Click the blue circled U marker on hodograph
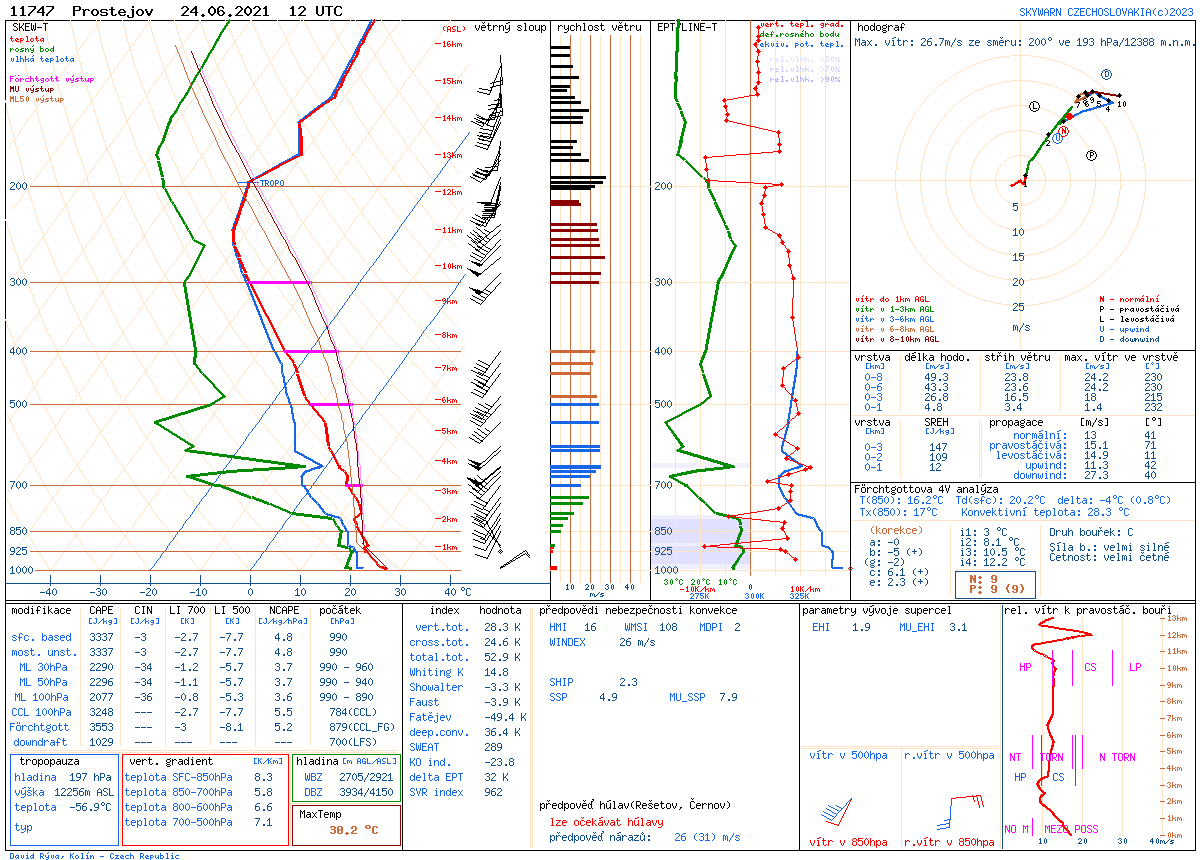Image resolution: width=1200 pixels, height=860 pixels. (1056, 139)
